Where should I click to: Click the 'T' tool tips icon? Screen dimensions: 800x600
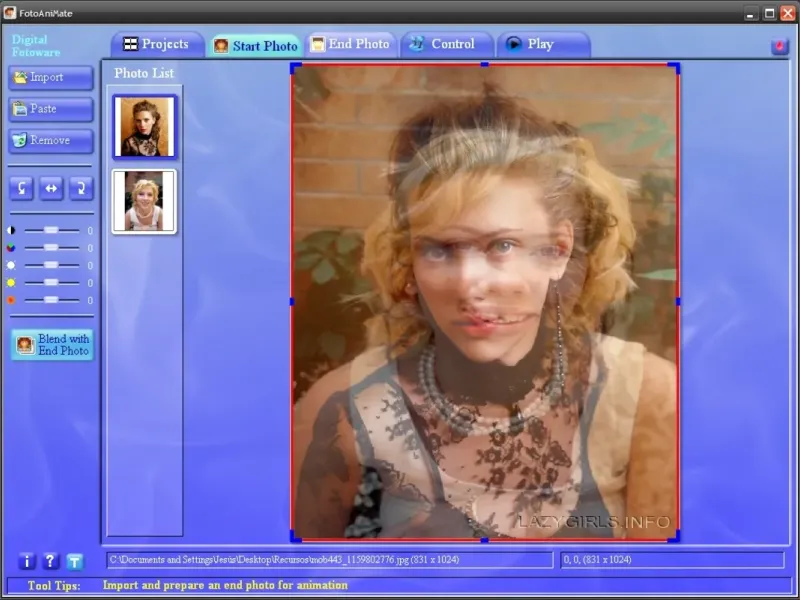point(74,562)
